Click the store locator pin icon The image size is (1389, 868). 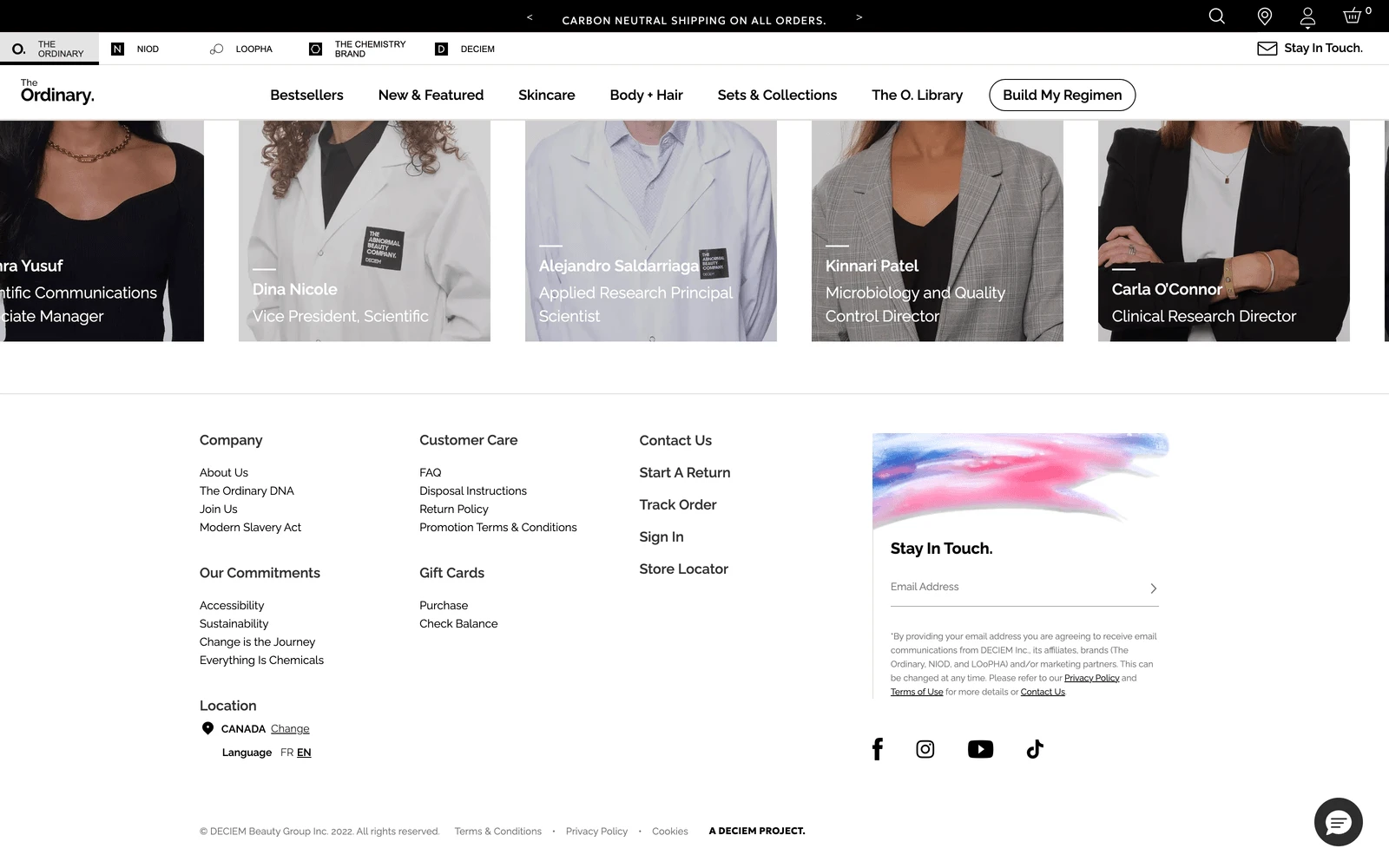(1265, 16)
